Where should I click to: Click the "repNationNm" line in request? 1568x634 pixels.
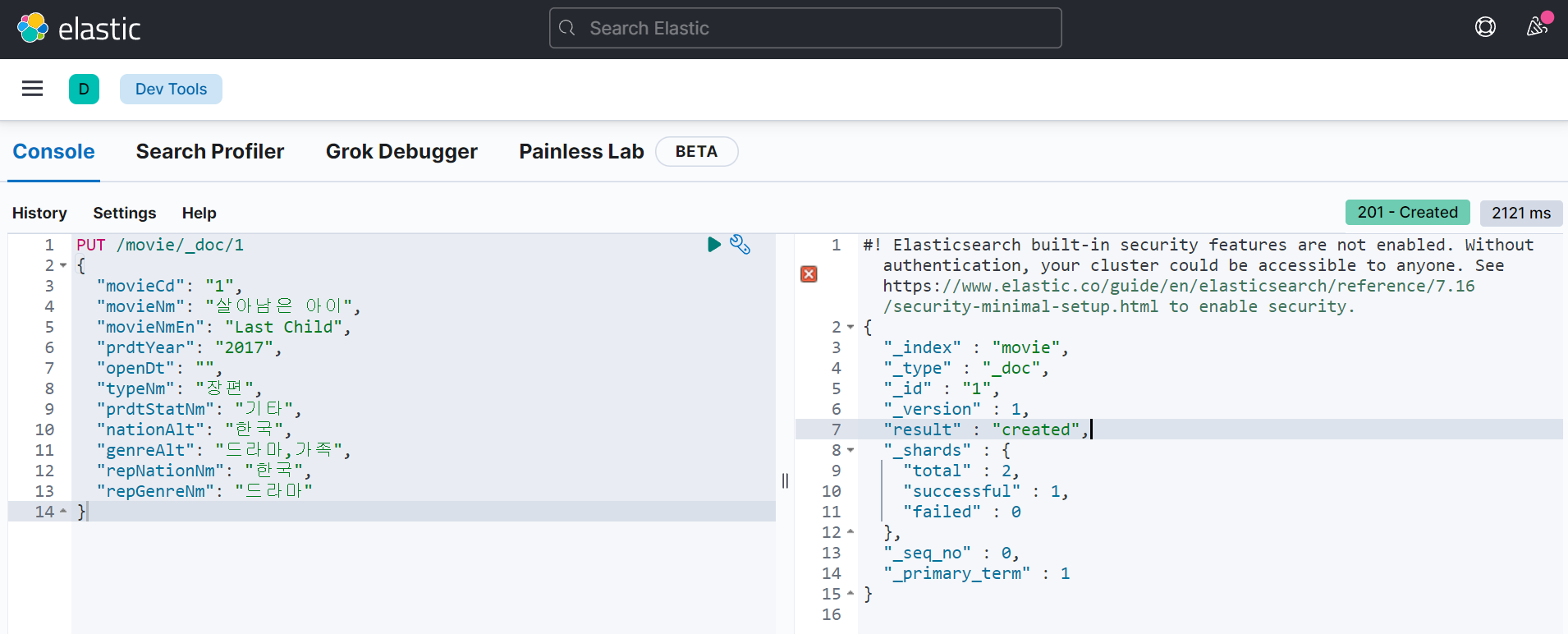click(x=204, y=471)
